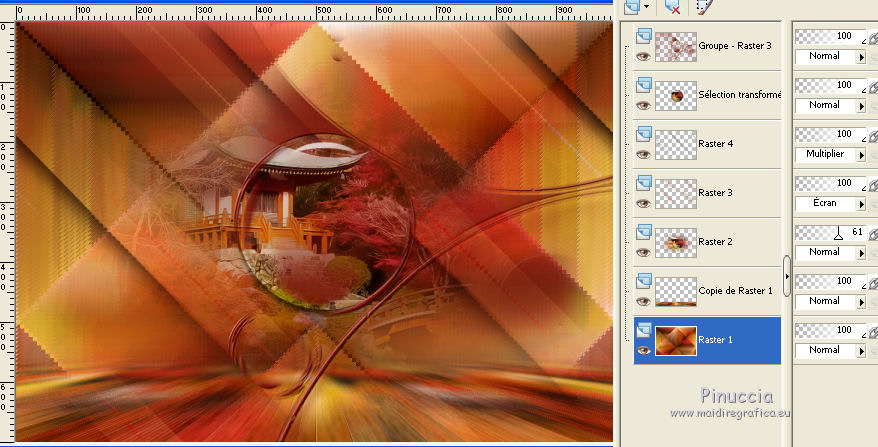Screen dimensions: 878x447
Task: Click opacity slider of Groupe - Raster 3
Action: point(830,36)
